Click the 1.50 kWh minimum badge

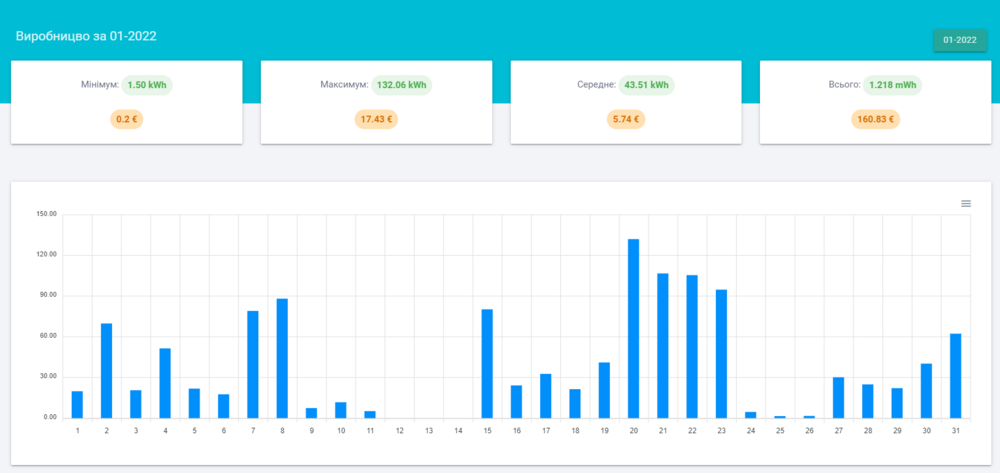(x=147, y=85)
